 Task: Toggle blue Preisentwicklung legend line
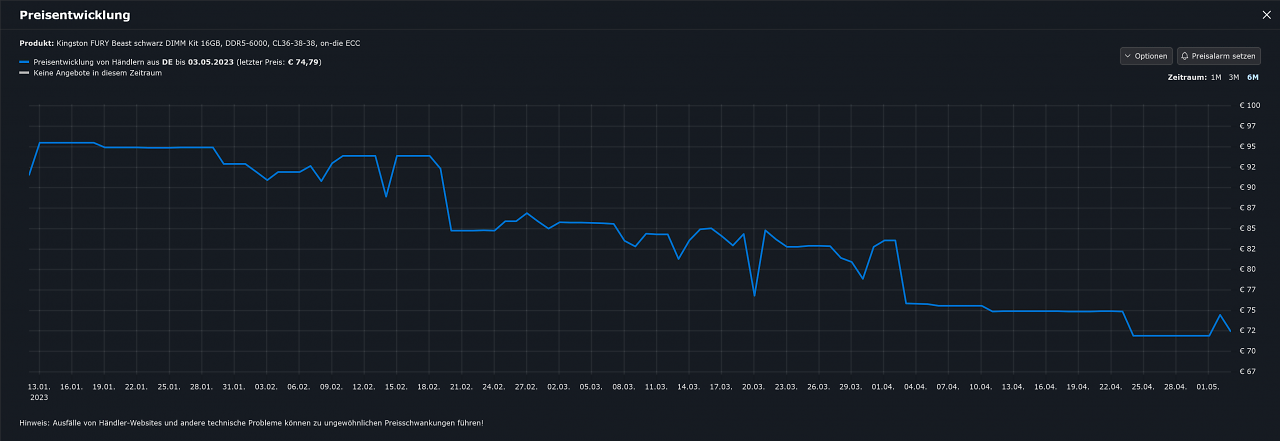click(24, 62)
